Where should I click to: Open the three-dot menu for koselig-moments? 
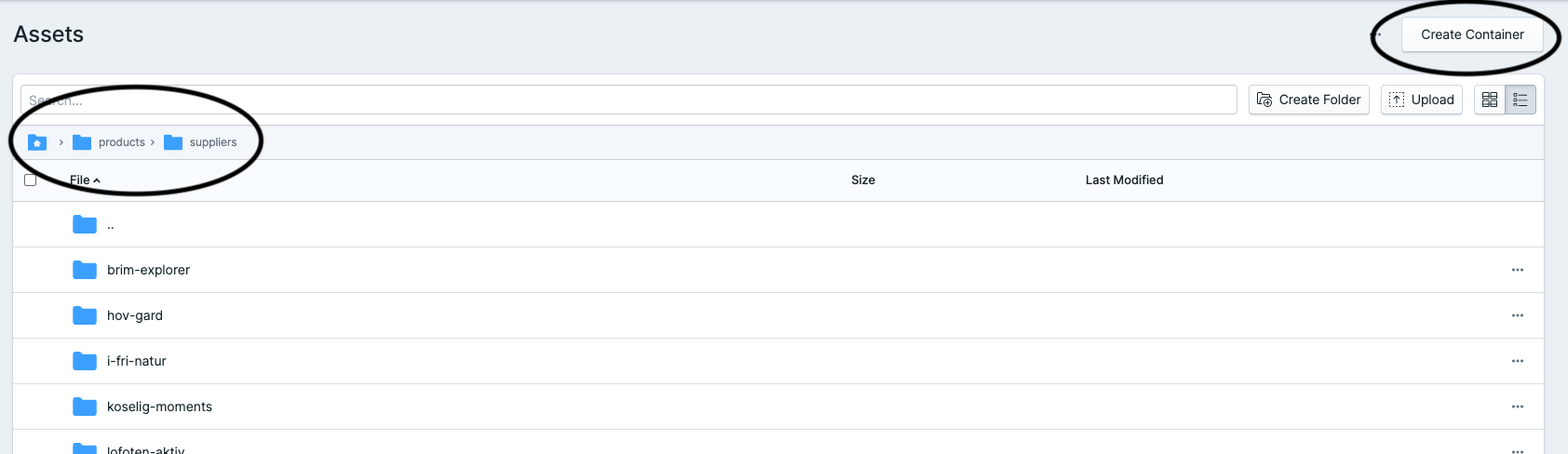pyautogui.click(x=1518, y=407)
